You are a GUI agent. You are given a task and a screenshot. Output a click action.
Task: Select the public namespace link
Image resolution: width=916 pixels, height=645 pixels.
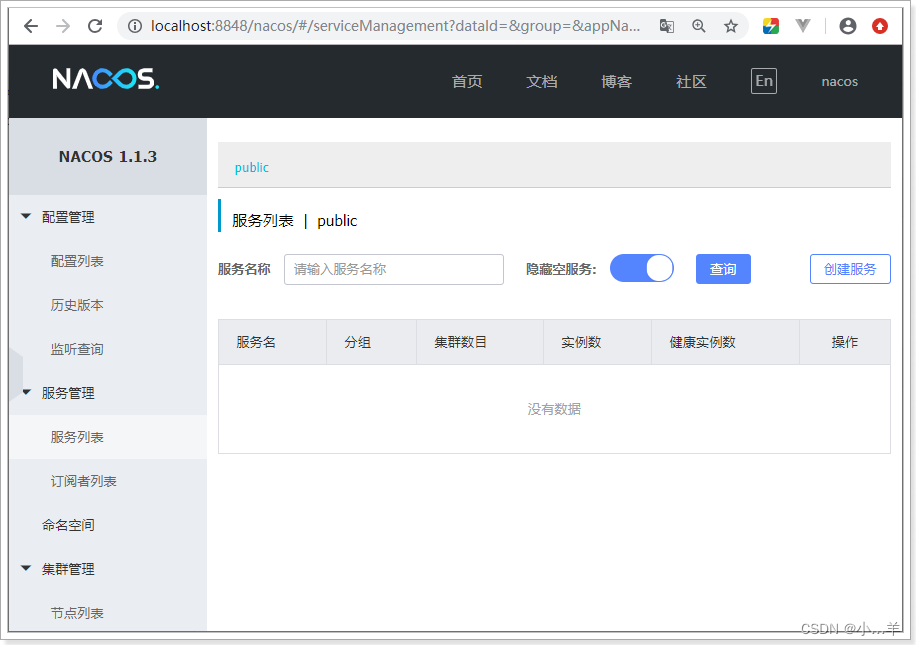251,167
